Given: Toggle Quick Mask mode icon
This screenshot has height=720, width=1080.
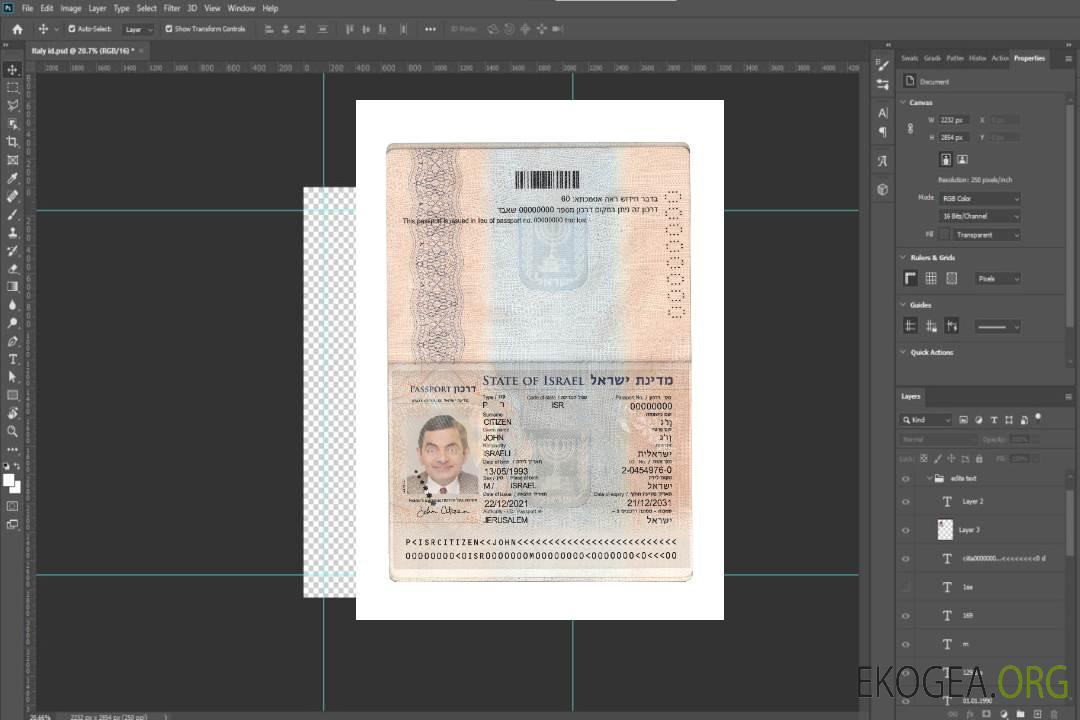Looking at the screenshot, I should pos(12,506).
